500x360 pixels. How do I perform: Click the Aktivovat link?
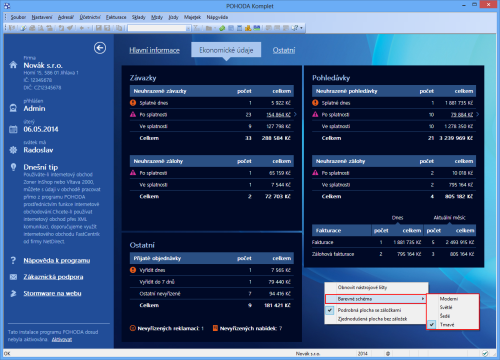click(x=62, y=339)
